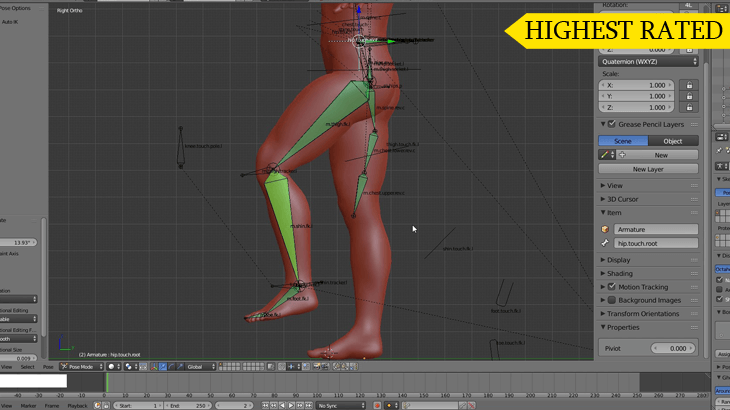Click the Scale Y value field
Viewport: 730px width, 410px height.
(636, 96)
